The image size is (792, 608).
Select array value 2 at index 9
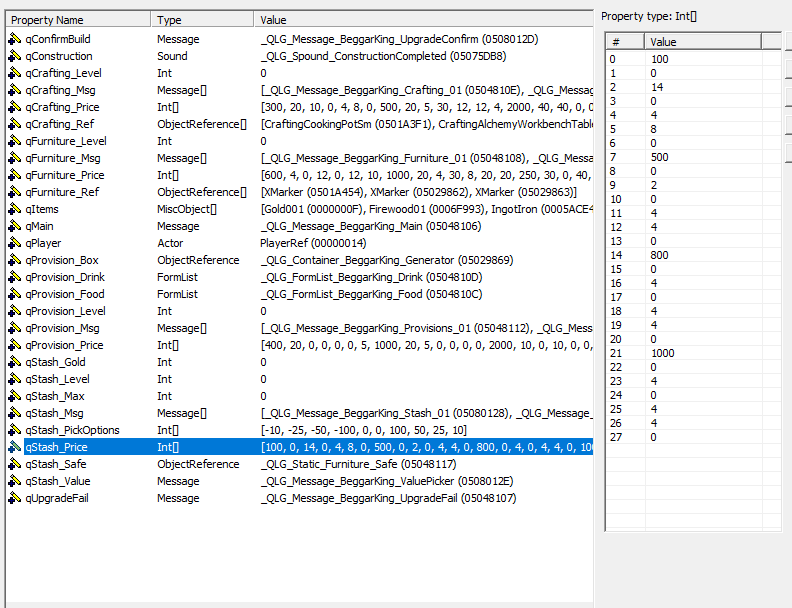click(x=654, y=185)
